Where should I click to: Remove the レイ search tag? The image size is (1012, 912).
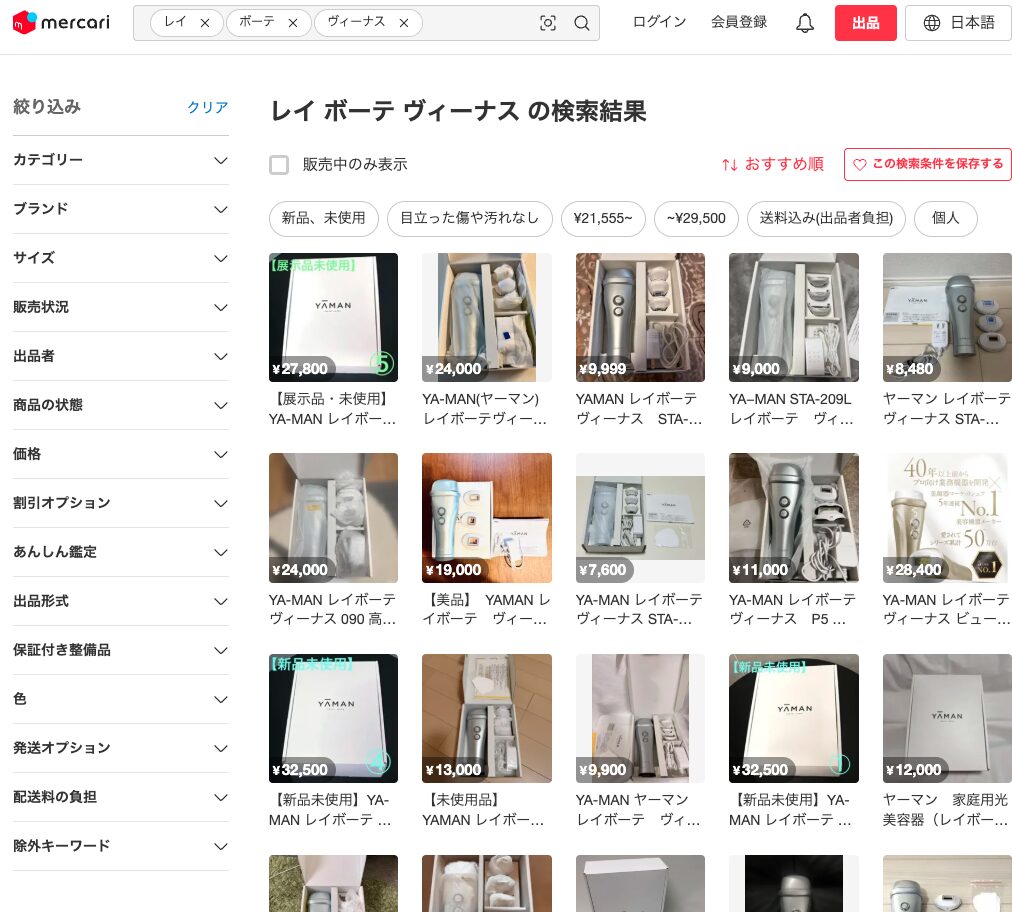point(205,23)
